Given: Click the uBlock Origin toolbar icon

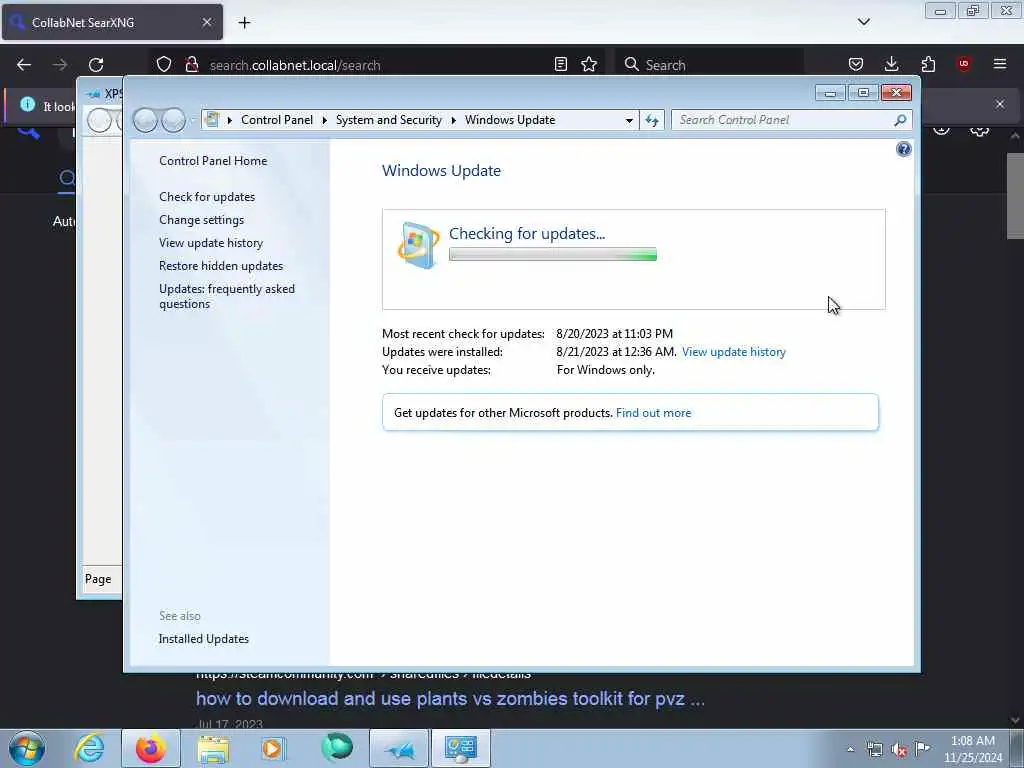Looking at the screenshot, I should (964, 64).
